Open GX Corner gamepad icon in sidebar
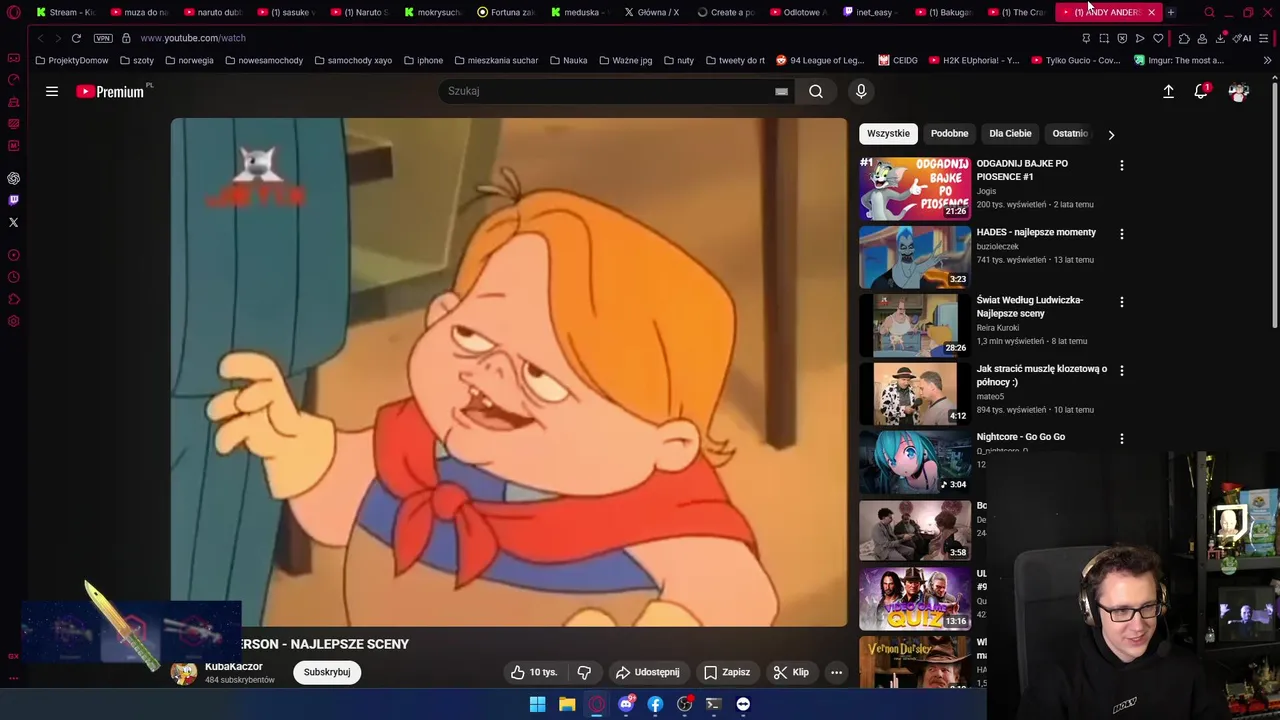Screen dimensions: 1280x720 click(x=14, y=58)
